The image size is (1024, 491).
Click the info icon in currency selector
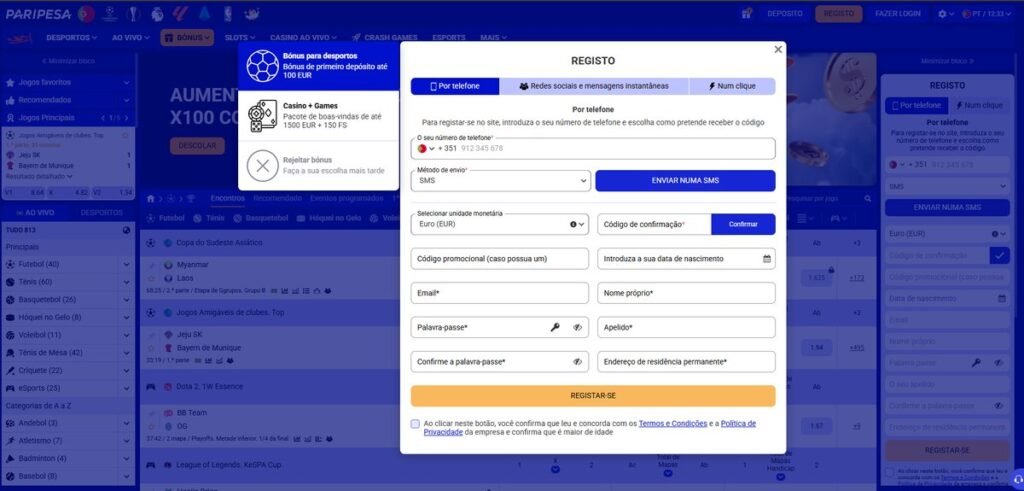tap(573, 224)
